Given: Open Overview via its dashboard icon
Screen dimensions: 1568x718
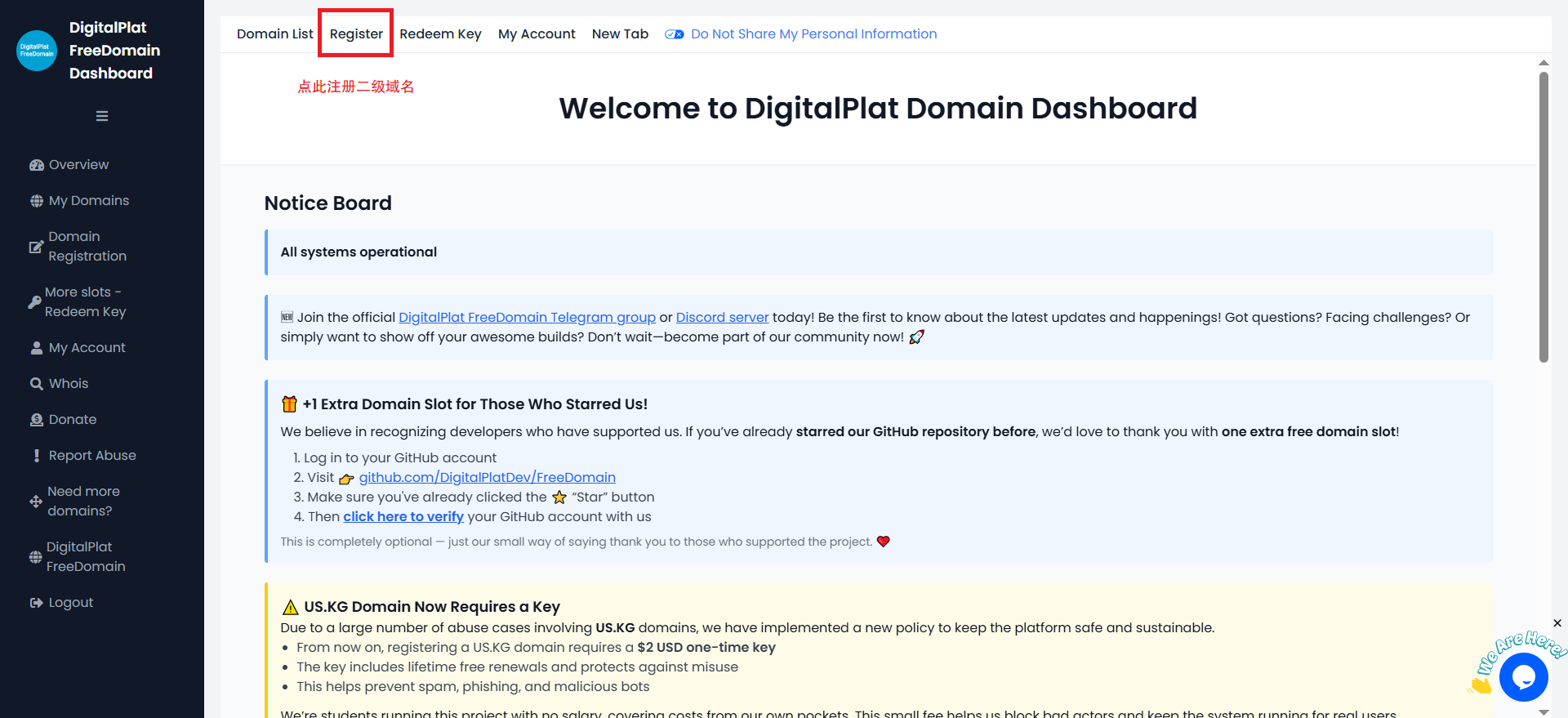Looking at the screenshot, I should tap(37, 165).
